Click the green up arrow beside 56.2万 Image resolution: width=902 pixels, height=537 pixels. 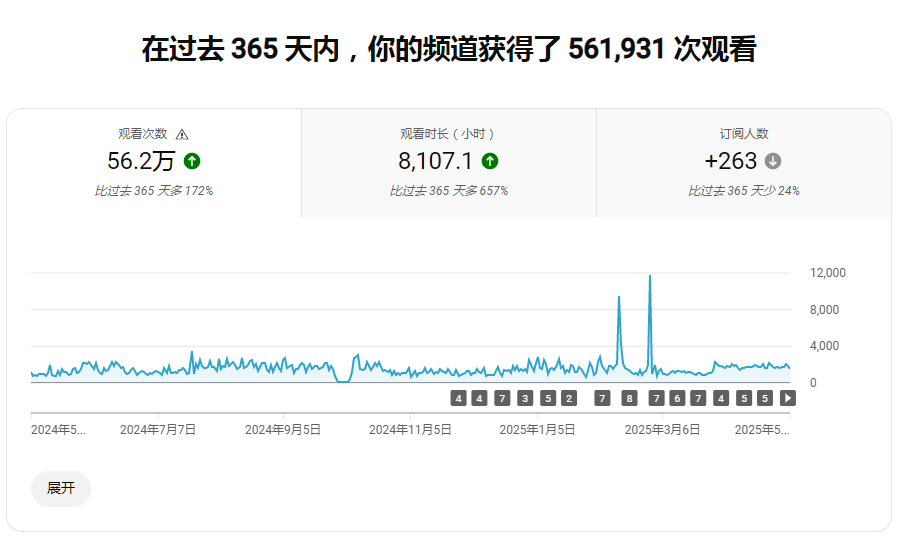[192, 161]
